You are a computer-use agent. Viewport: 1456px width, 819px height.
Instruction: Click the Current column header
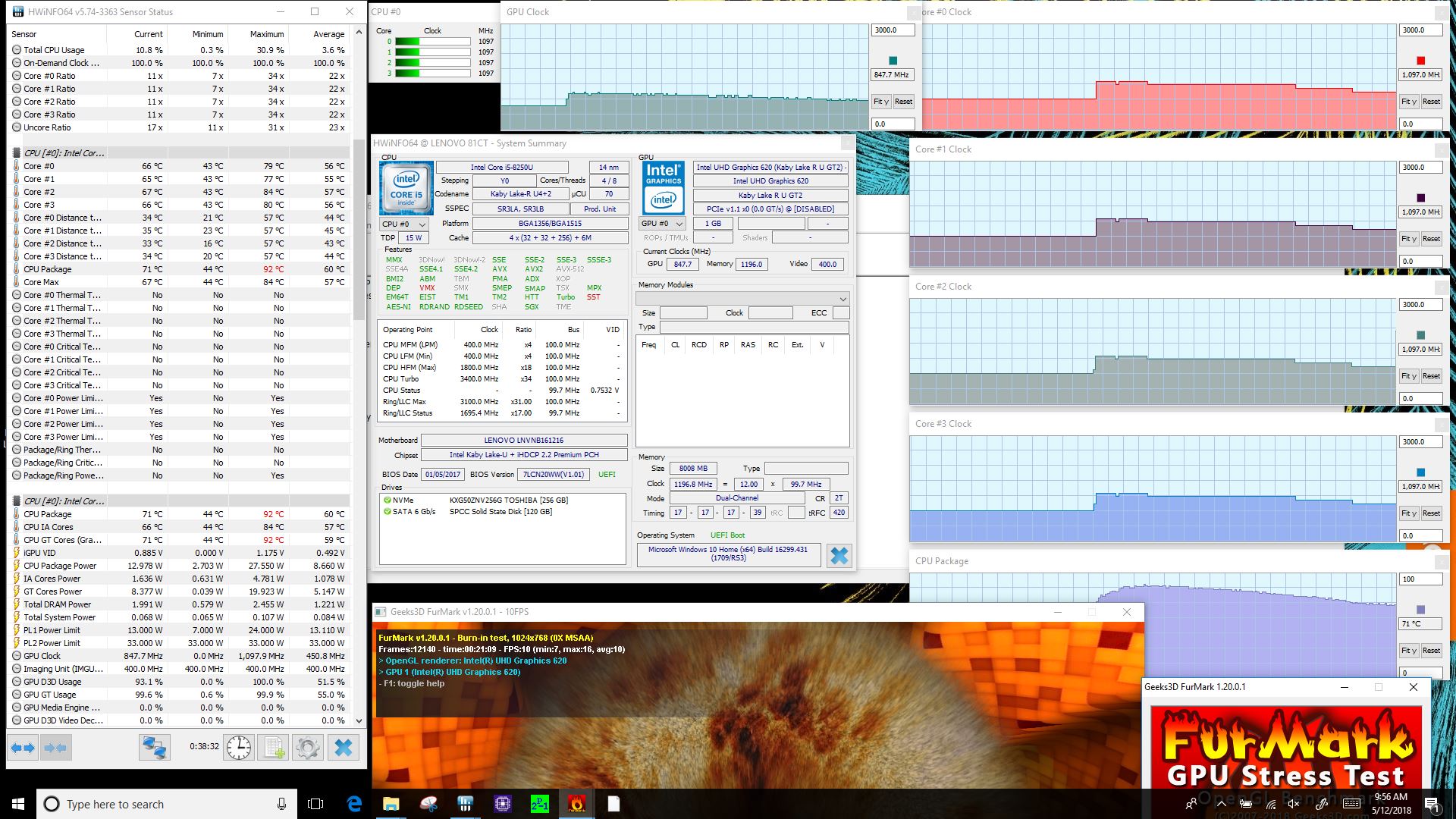coord(137,34)
